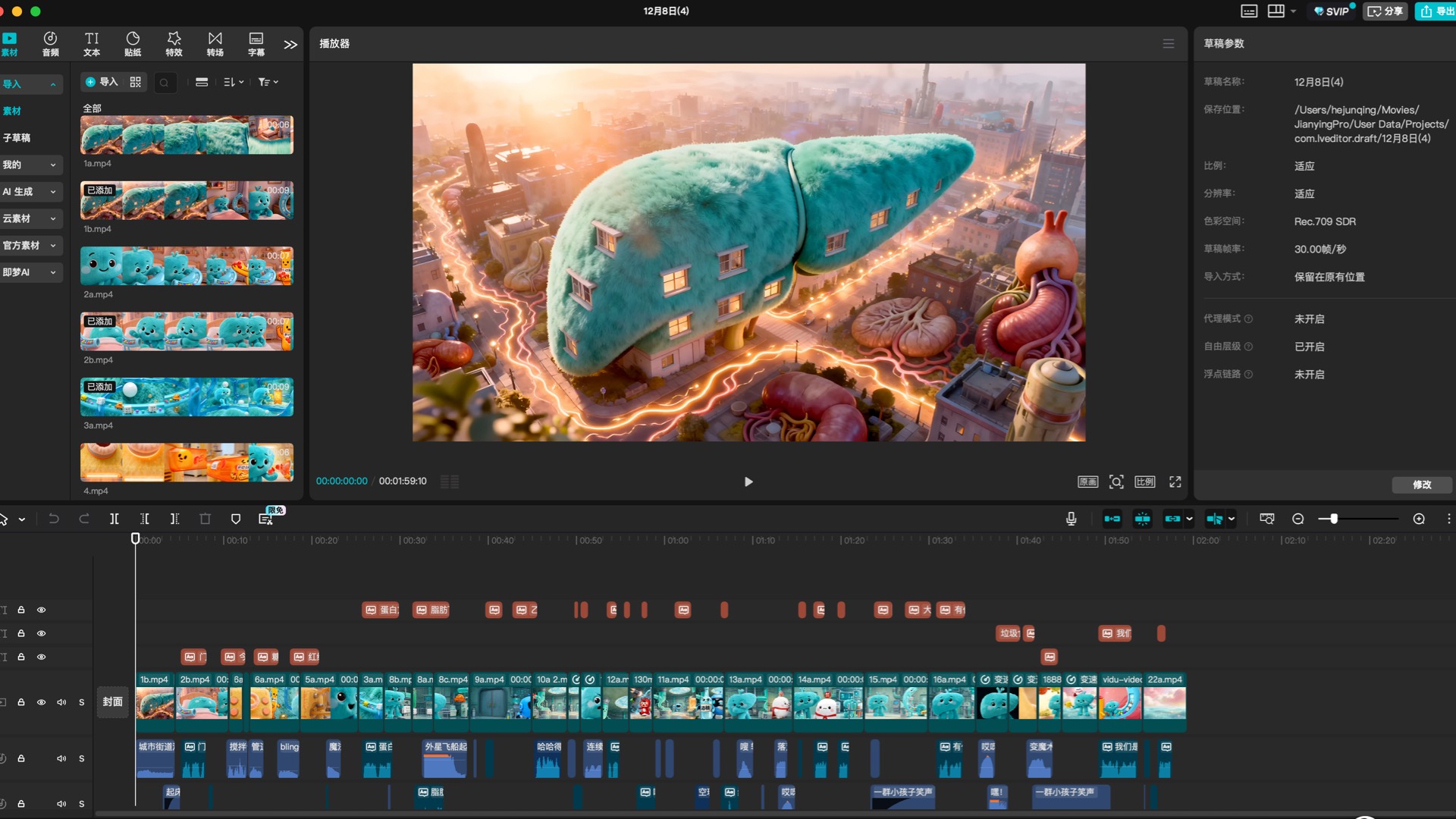Click the fullscreen preview icon in player
This screenshot has height=819, width=1456.
click(1175, 482)
